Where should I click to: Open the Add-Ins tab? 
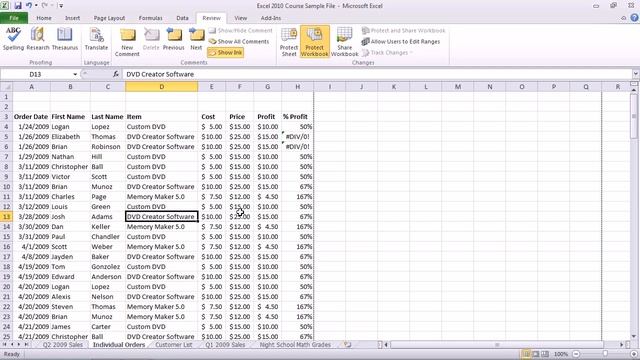[271, 18]
